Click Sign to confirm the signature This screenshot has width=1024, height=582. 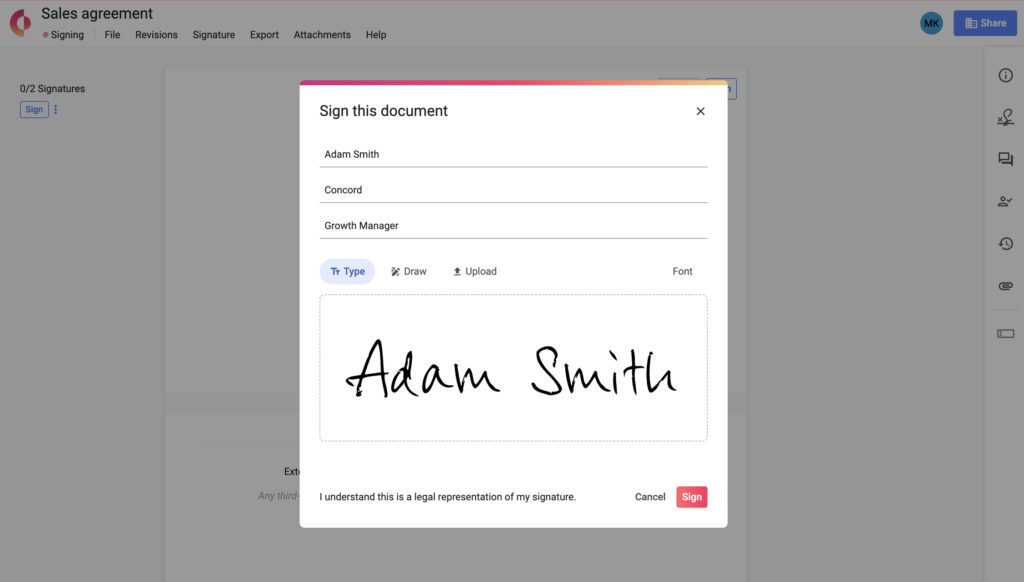[691, 496]
